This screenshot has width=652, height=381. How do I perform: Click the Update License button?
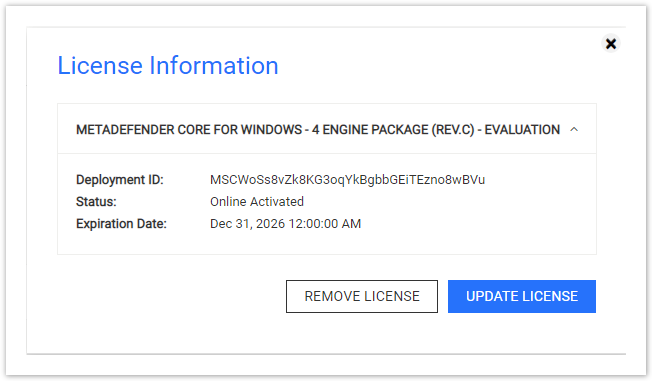(x=522, y=296)
